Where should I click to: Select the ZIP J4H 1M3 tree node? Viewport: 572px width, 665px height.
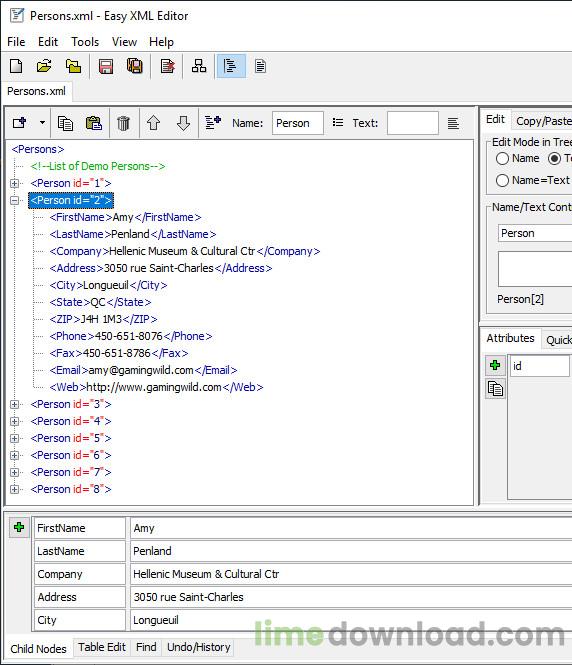click(103, 319)
